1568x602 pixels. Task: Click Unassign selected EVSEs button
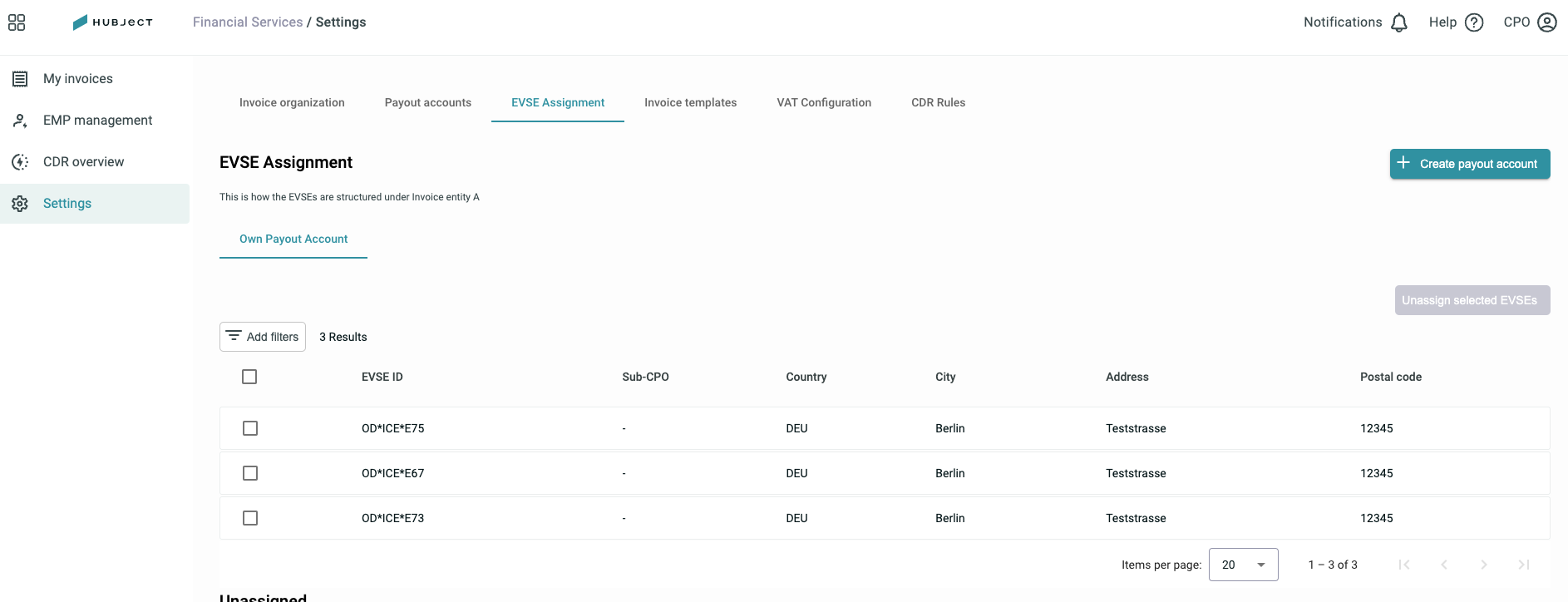1472,300
